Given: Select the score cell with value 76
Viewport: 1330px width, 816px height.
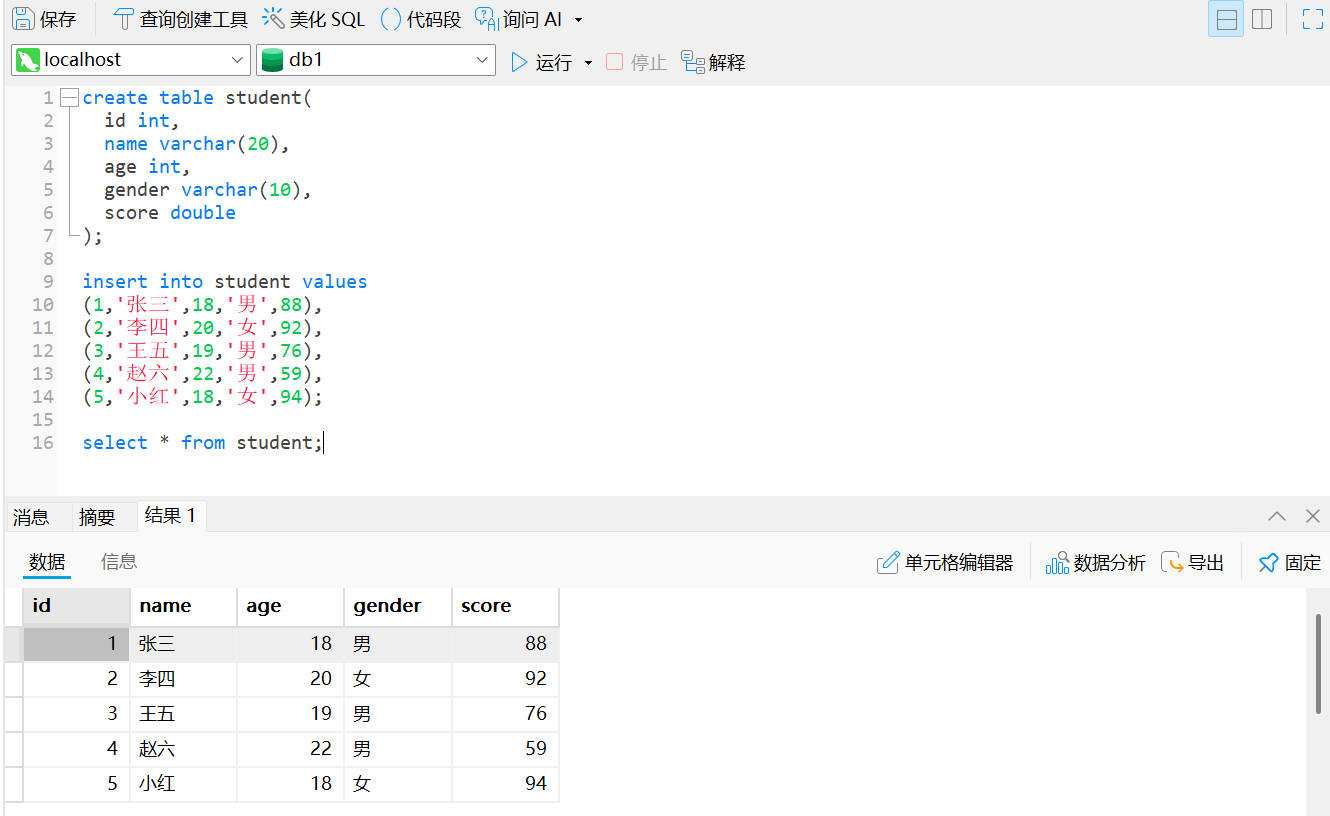Looking at the screenshot, I should click(x=505, y=714).
